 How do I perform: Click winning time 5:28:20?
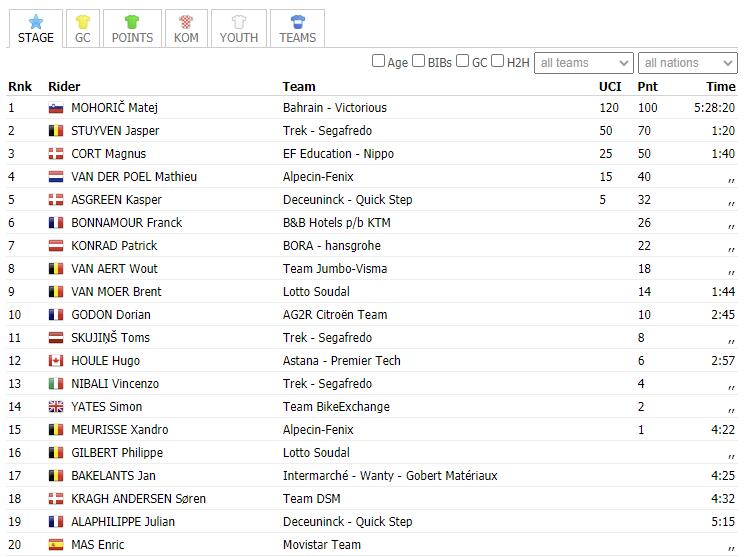(x=714, y=108)
